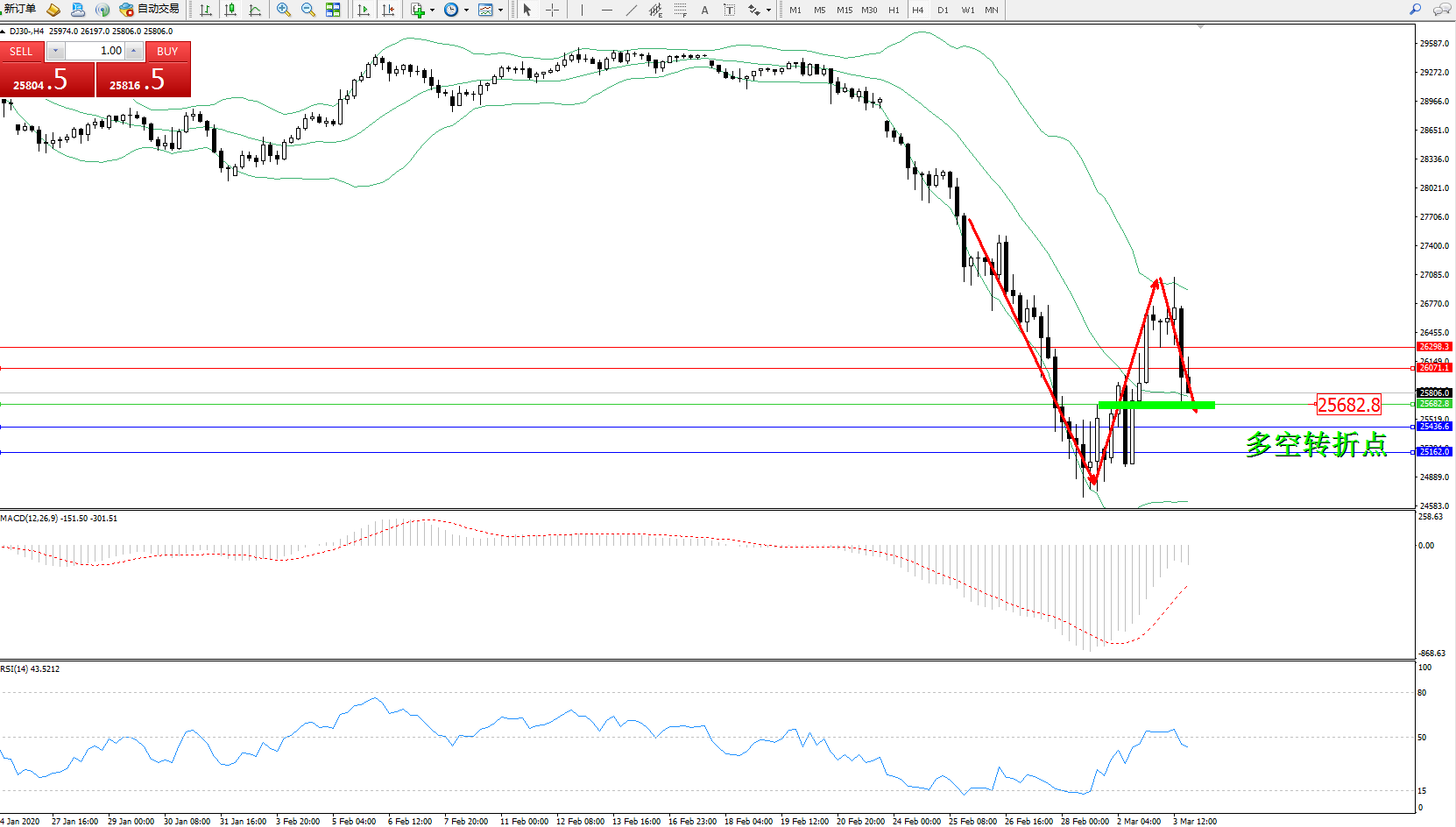This screenshot has width=1456, height=827.
Task: Select the Crosshair cursor tool
Action: (552, 10)
